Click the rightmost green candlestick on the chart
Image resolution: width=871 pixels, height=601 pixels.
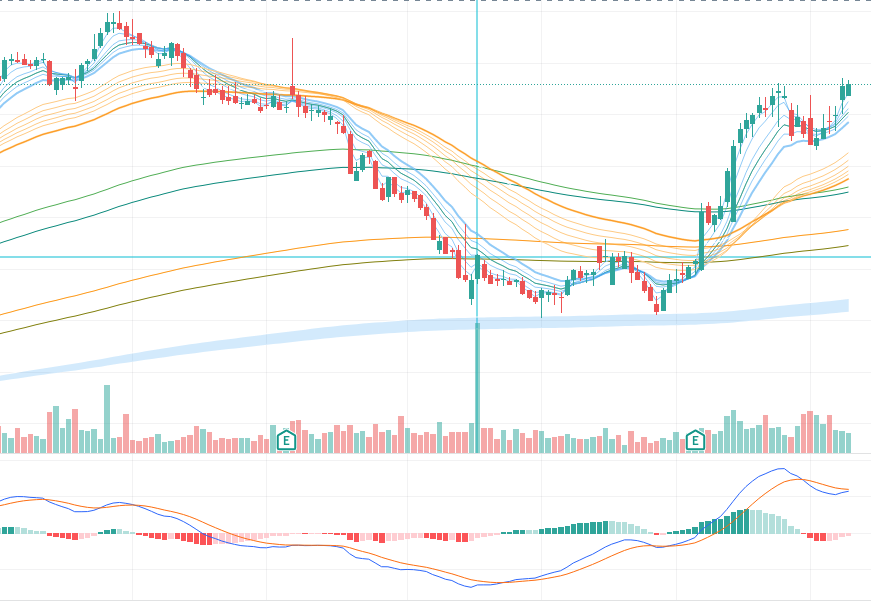[x=848, y=89]
